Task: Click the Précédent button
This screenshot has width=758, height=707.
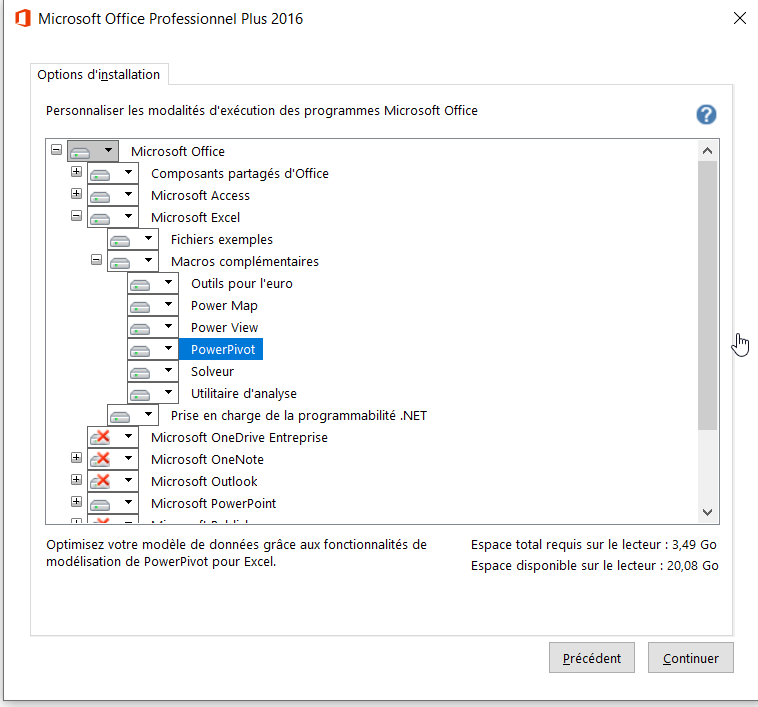Action: click(x=592, y=658)
